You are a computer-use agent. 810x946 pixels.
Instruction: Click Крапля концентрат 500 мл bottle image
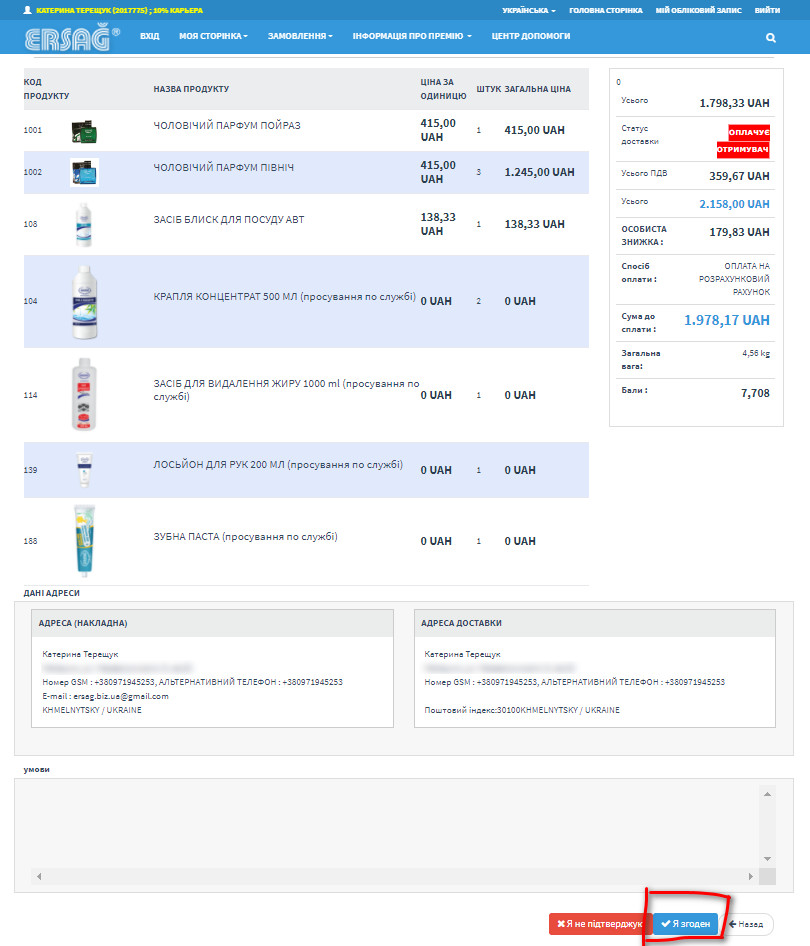coord(84,300)
